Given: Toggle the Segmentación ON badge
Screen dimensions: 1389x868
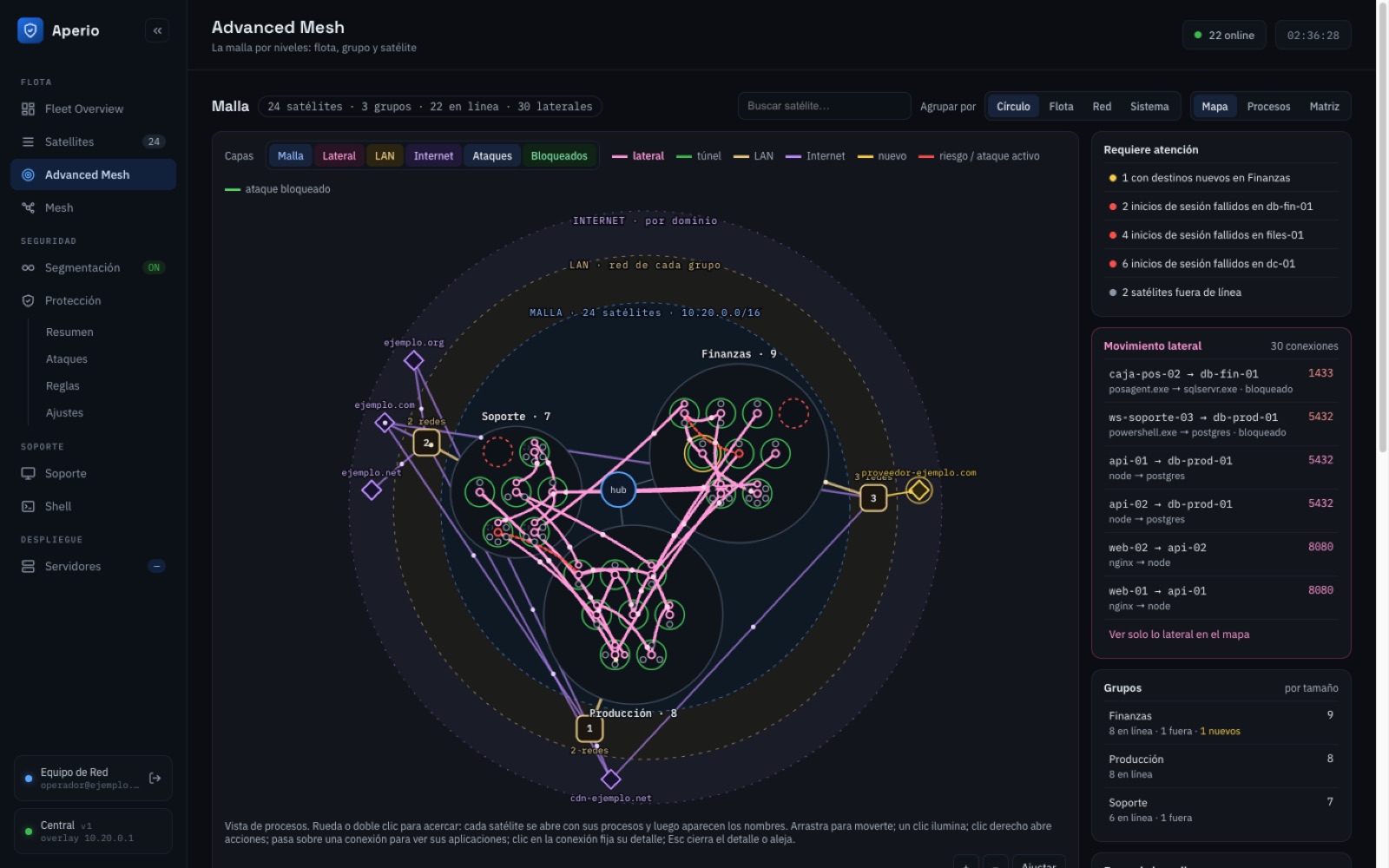Looking at the screenshot, I should tap(154, 267).
